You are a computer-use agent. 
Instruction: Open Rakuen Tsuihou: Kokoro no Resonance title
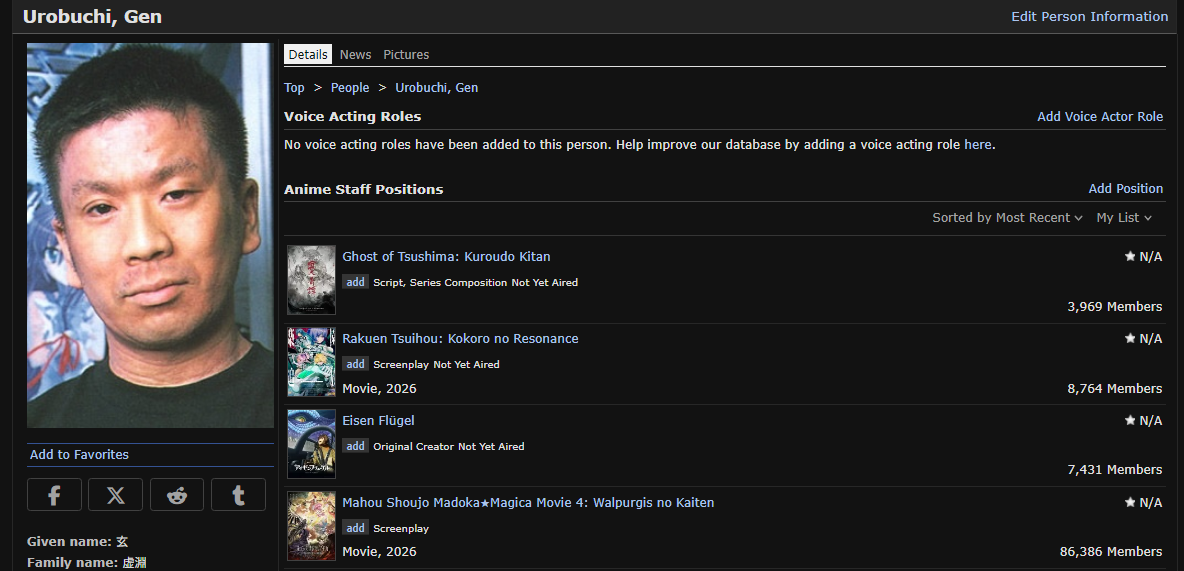pyautogui.click(x=461, y=338)
